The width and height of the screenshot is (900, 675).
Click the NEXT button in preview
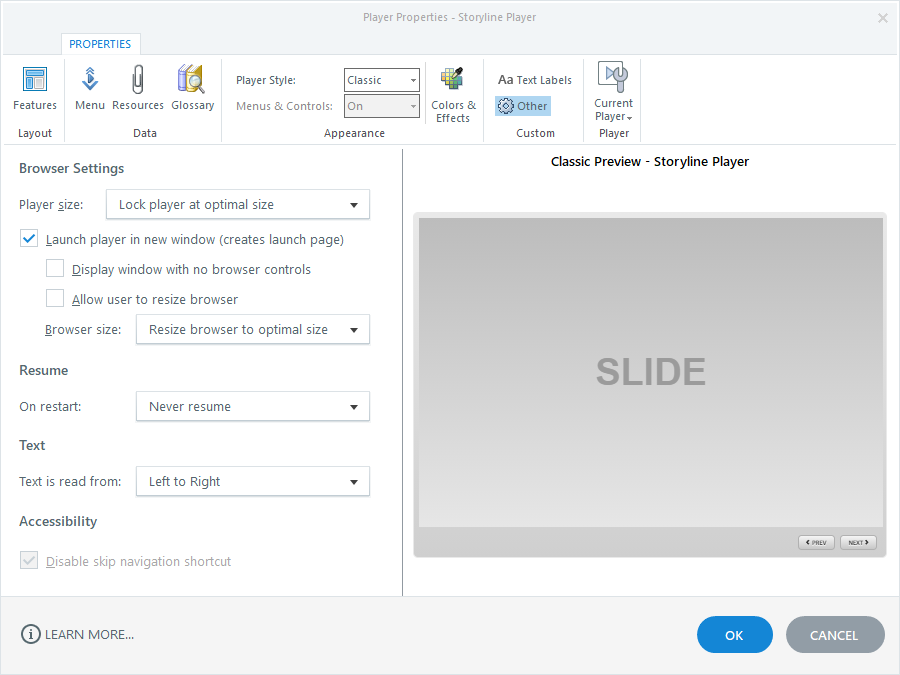pyautogui.click(x=858, y=542)
